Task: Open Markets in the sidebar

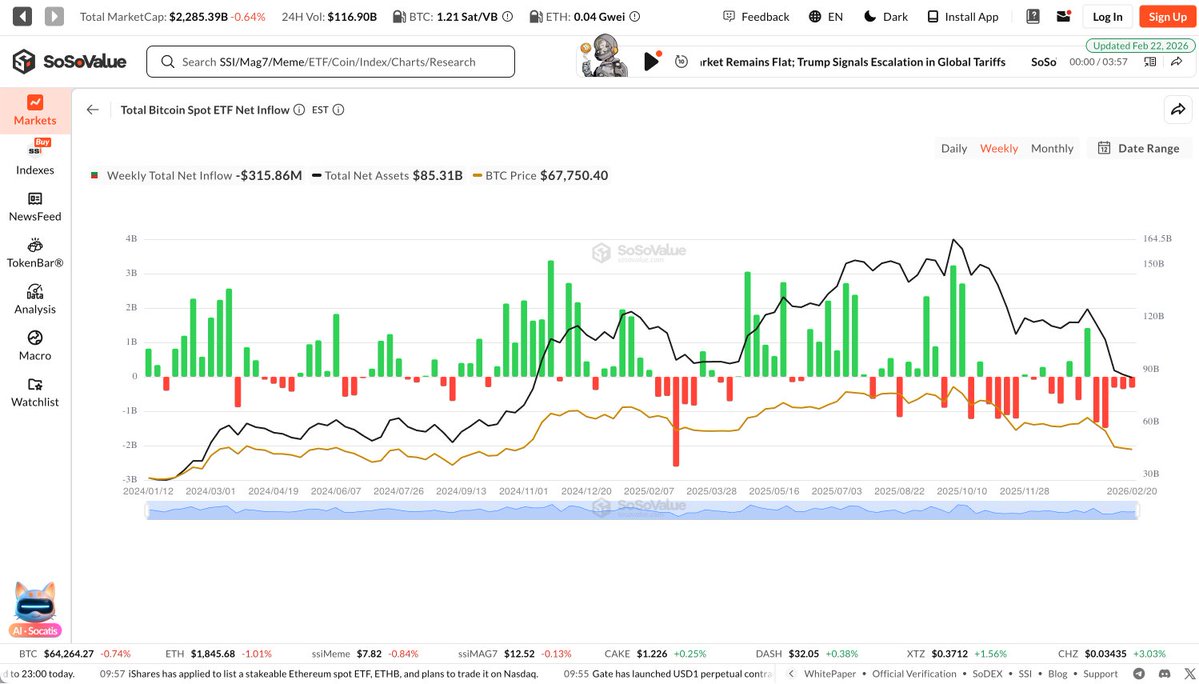Action: click(35, 111)
